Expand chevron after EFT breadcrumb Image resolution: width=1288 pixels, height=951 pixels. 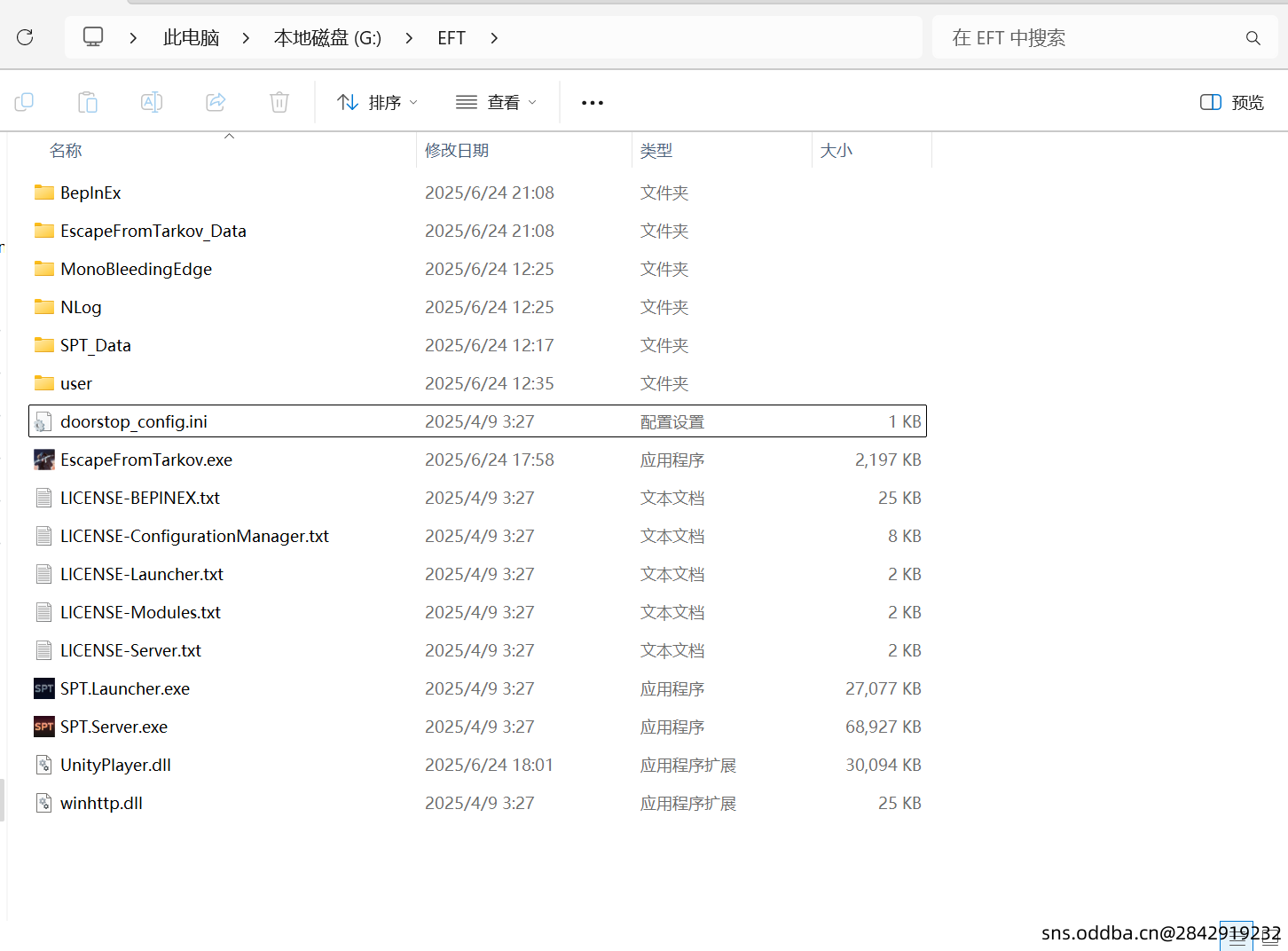click(494, 37)
